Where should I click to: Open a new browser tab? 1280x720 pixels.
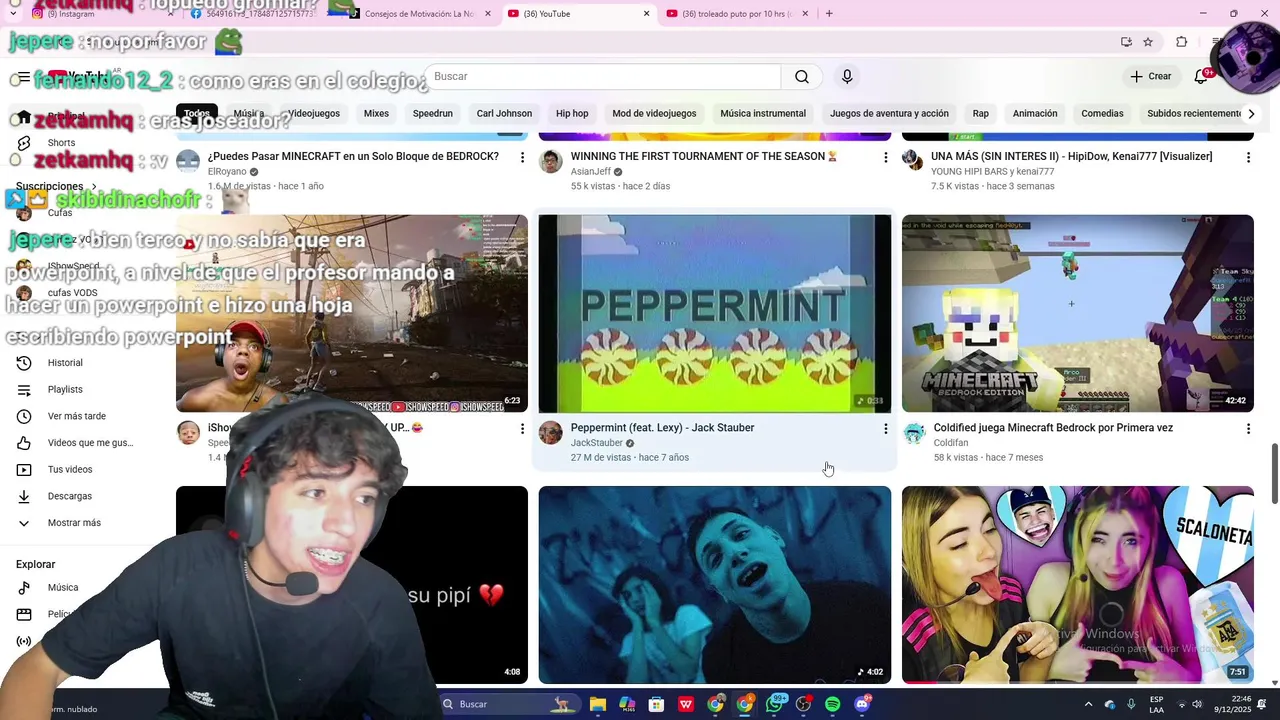[x=829, y=14]
